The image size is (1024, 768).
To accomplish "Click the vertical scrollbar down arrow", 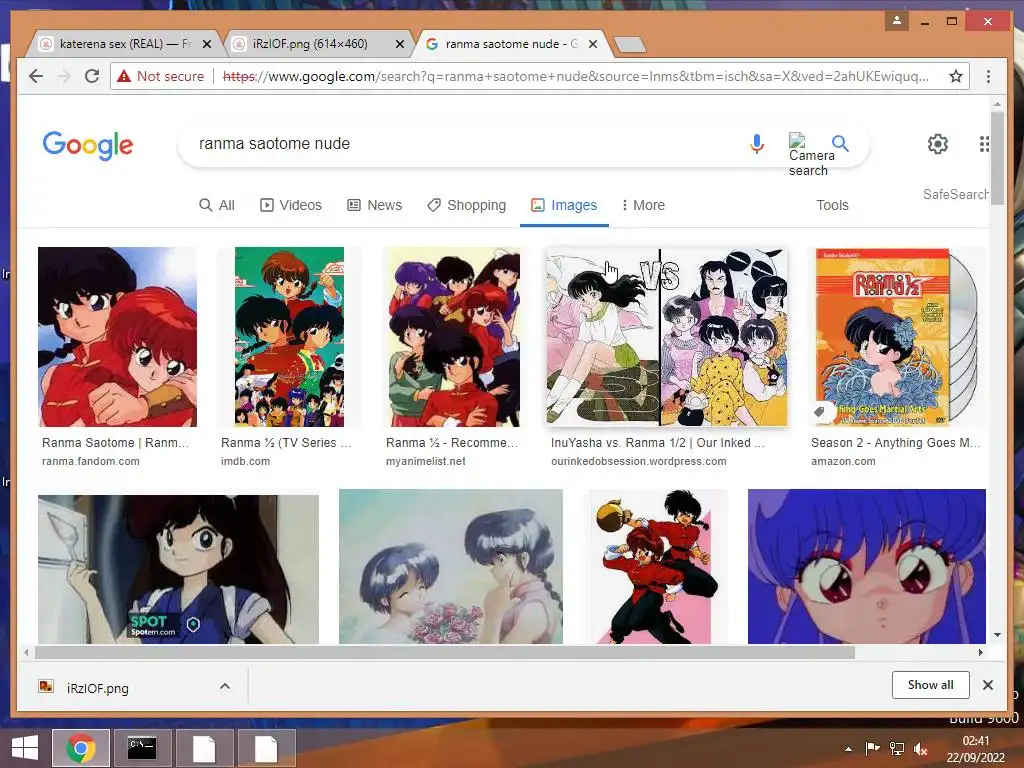I will tap(997, 634).
